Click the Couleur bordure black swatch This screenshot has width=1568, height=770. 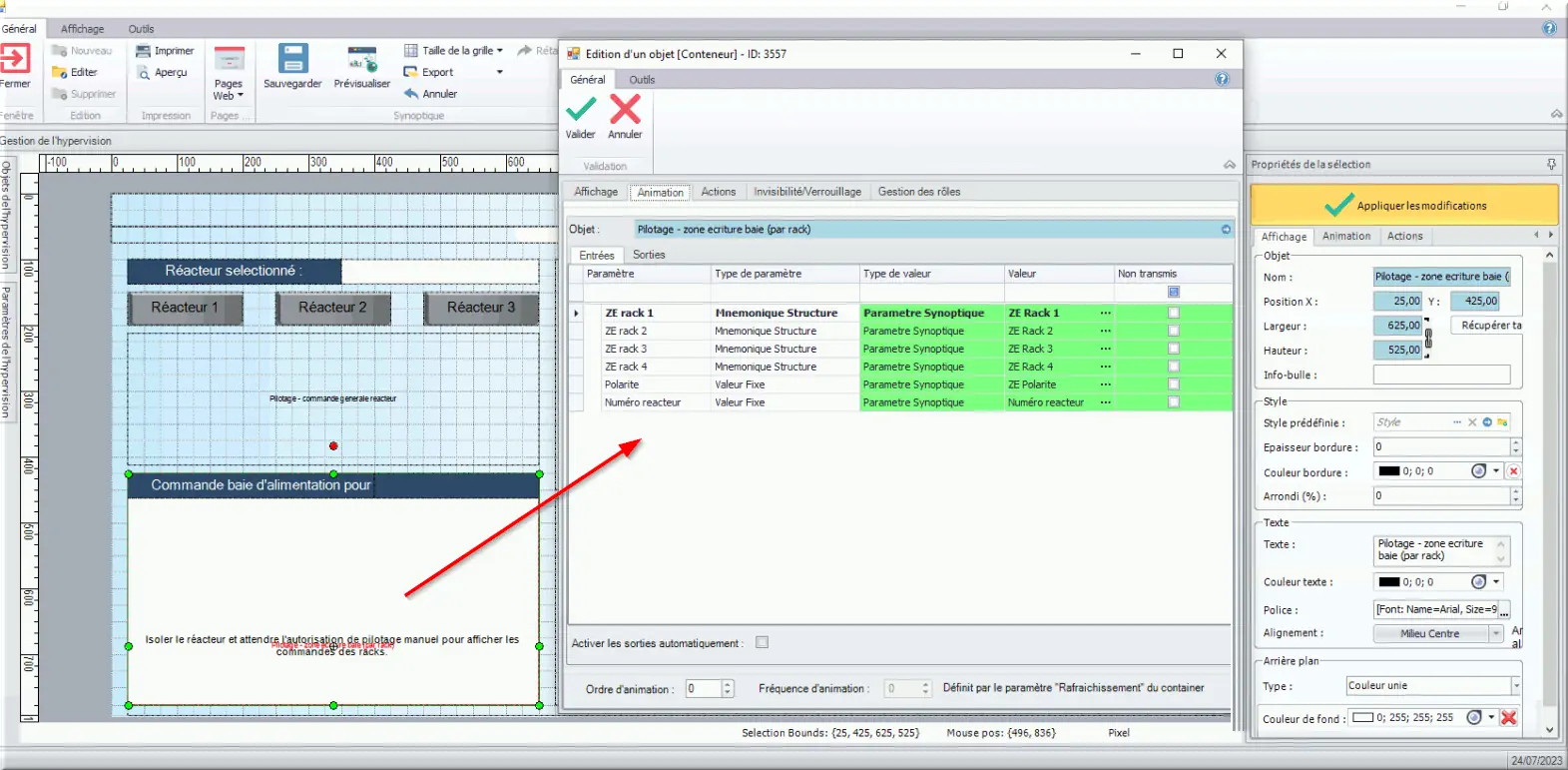click(x=1389, y=471)
